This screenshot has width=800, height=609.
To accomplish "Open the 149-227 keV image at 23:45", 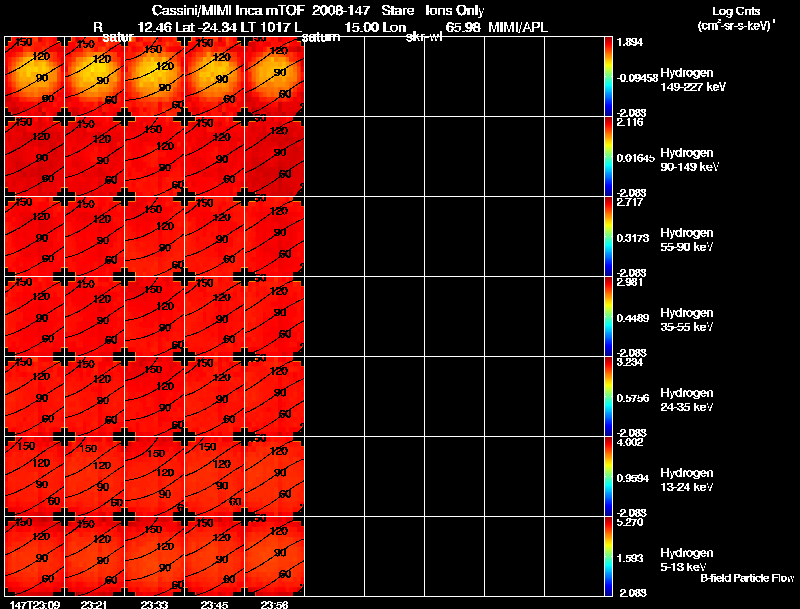I will 214,76.
